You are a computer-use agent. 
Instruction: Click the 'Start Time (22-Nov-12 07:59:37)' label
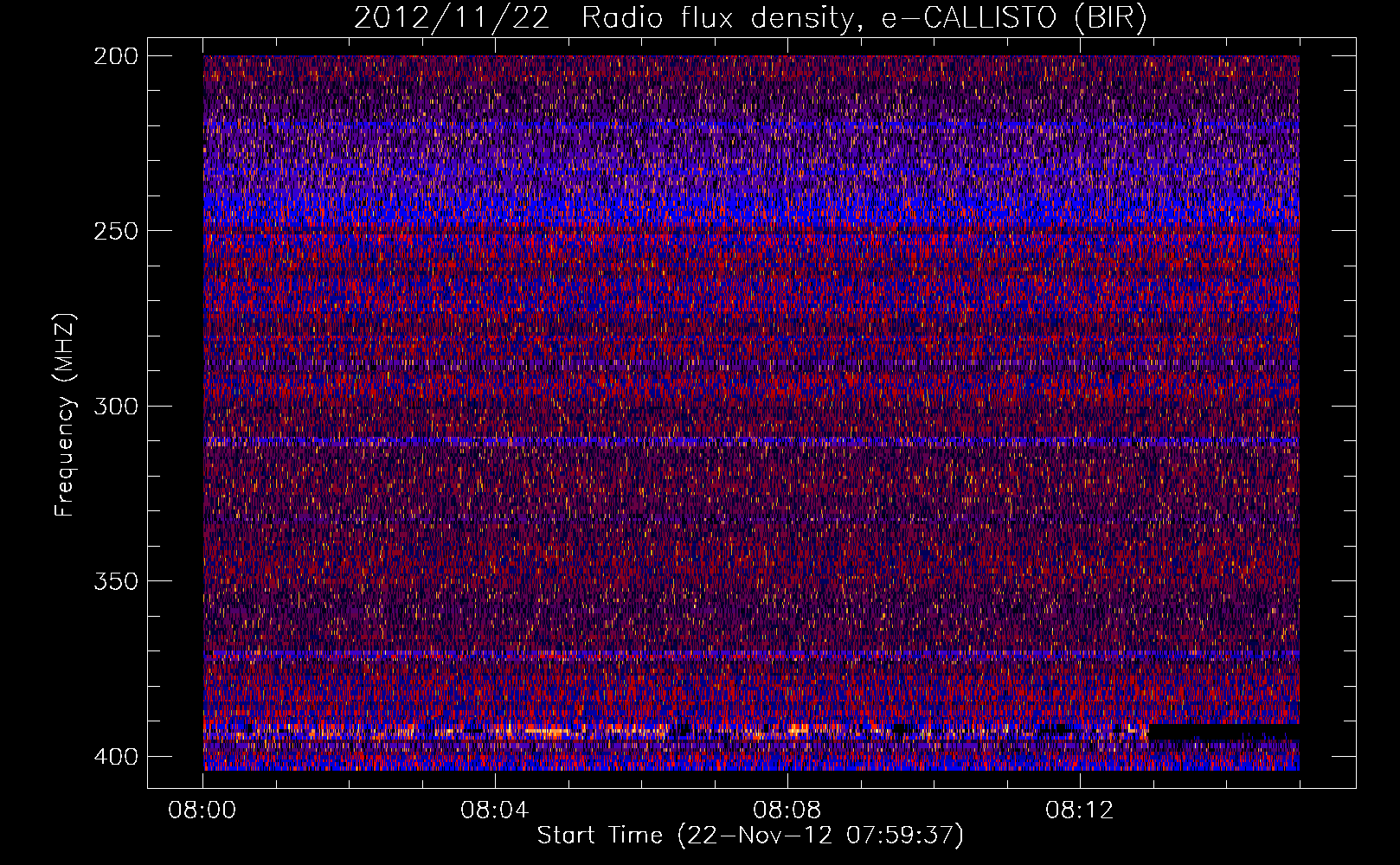pyautogui.click(x=750, y=836)
